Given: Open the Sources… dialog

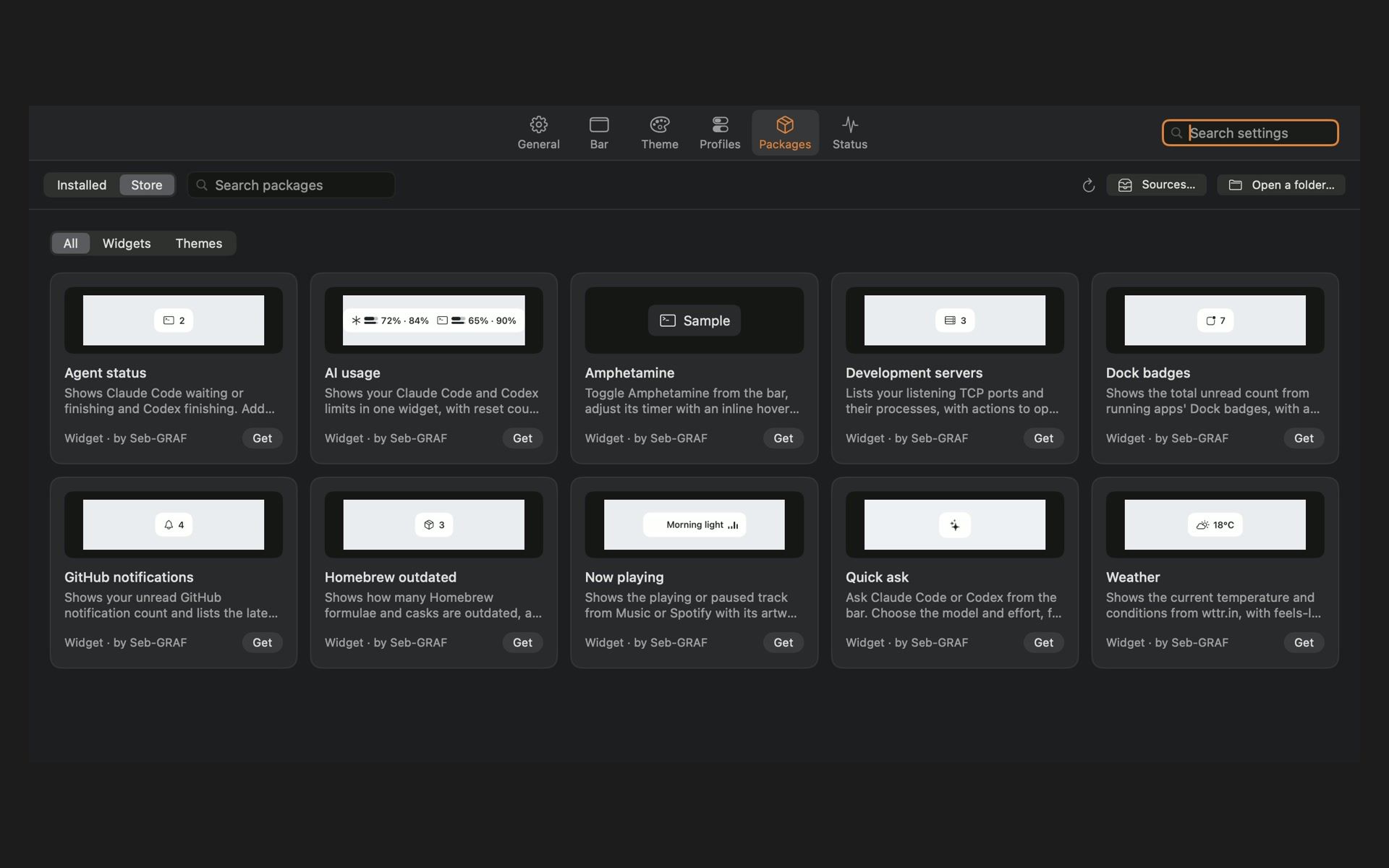Looking at the screenshot, I should pos(1156,185).
